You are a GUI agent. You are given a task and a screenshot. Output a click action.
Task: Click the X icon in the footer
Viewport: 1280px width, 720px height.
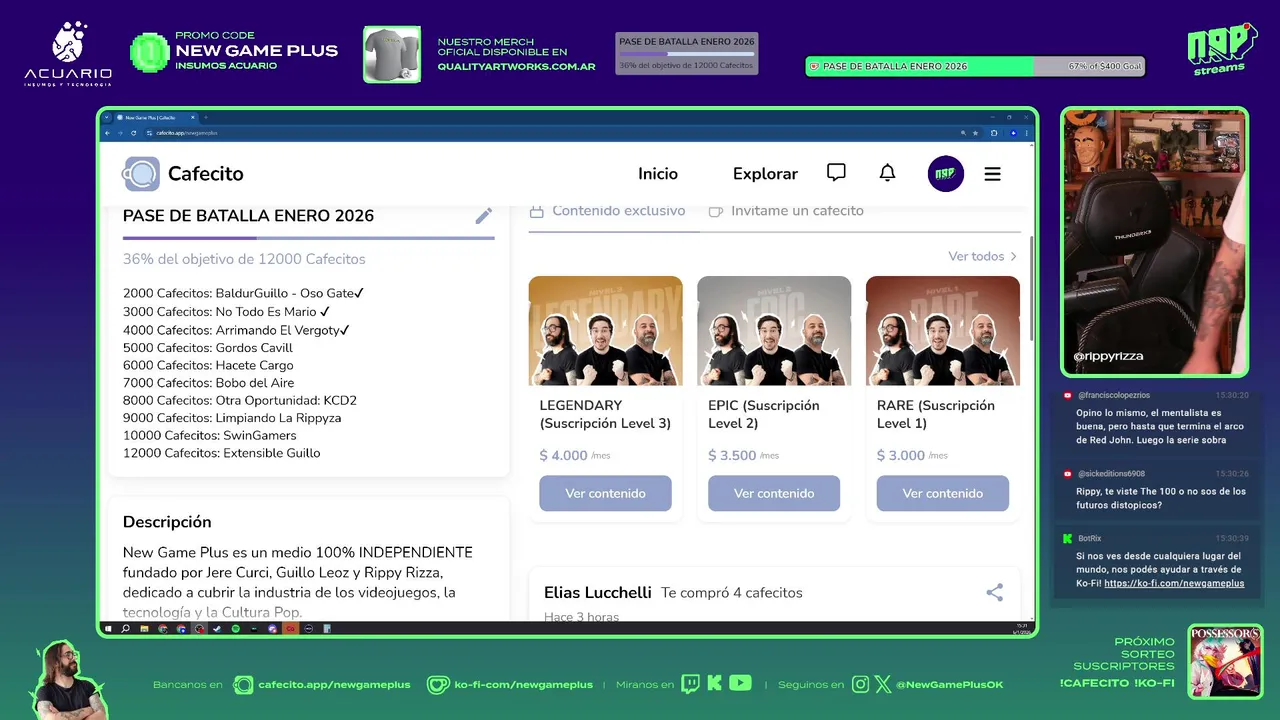coord(883,685)
